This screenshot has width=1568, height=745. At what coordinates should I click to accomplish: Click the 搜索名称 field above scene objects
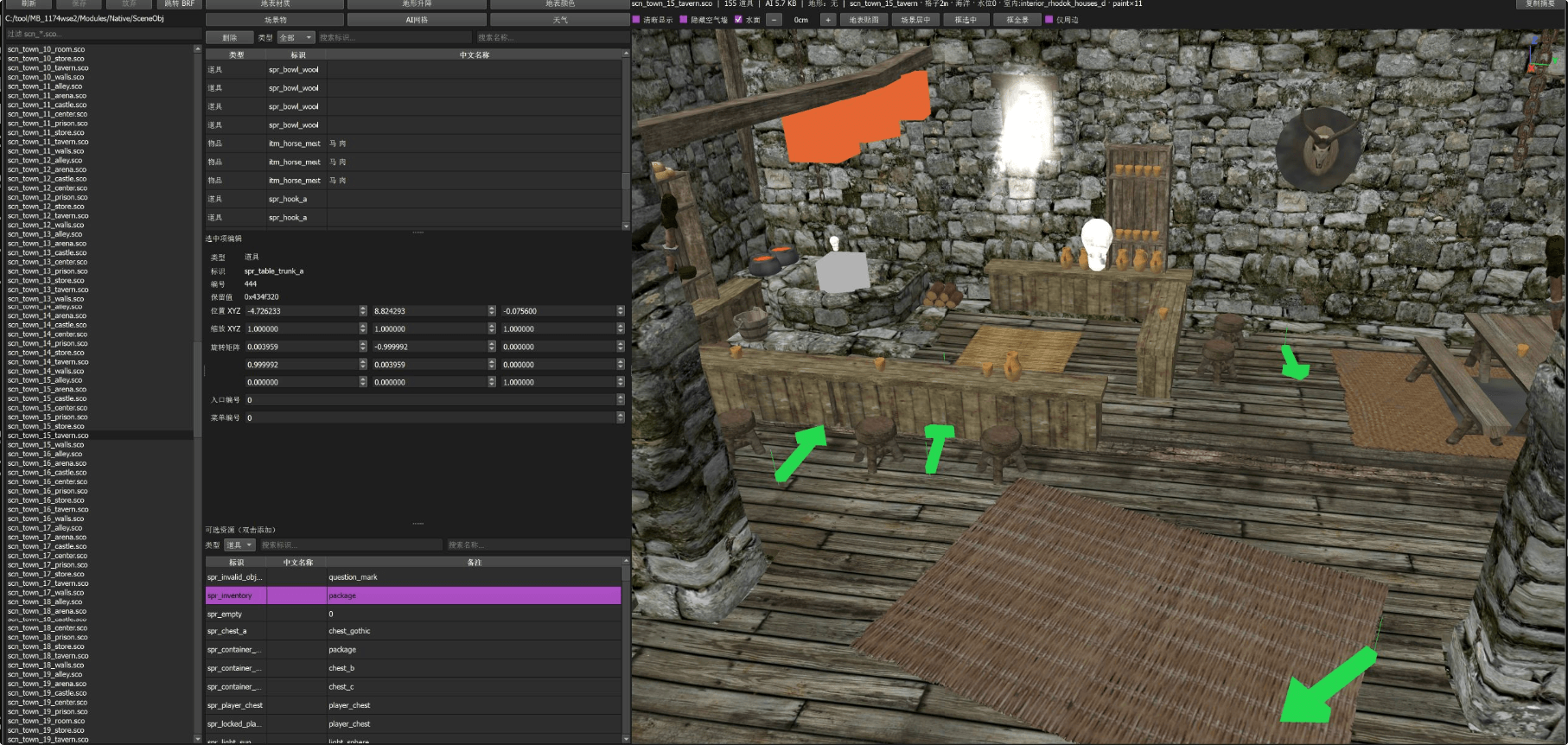point(551,37)
